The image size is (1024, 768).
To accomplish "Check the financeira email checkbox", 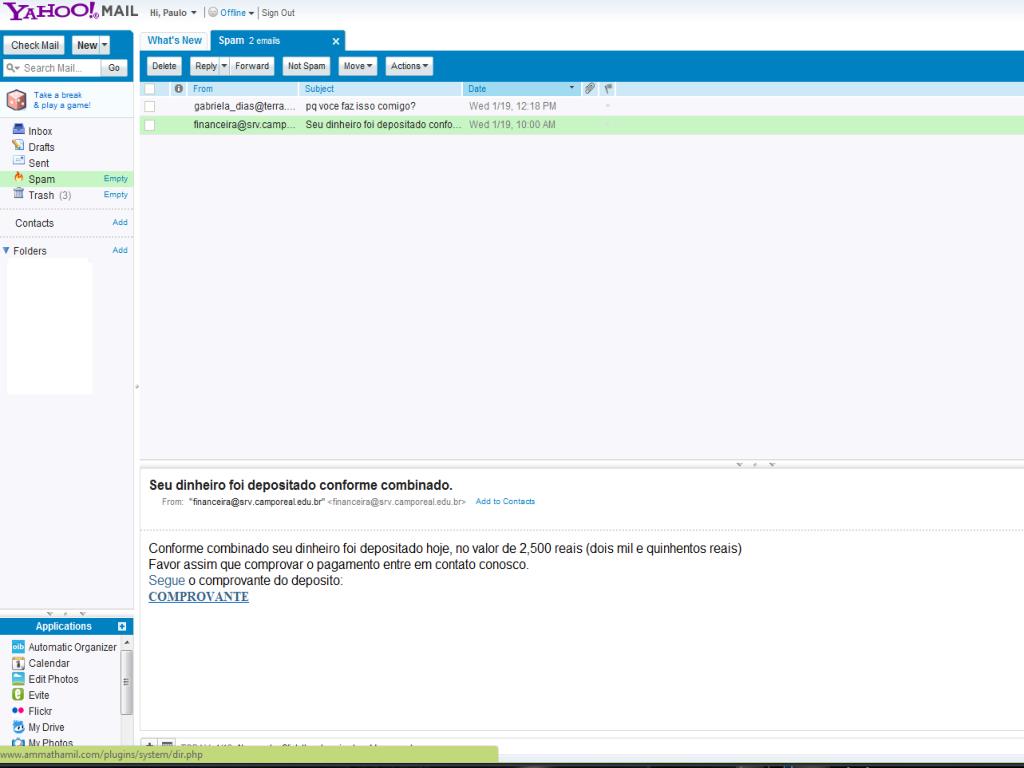I will [x=150, y=125].
